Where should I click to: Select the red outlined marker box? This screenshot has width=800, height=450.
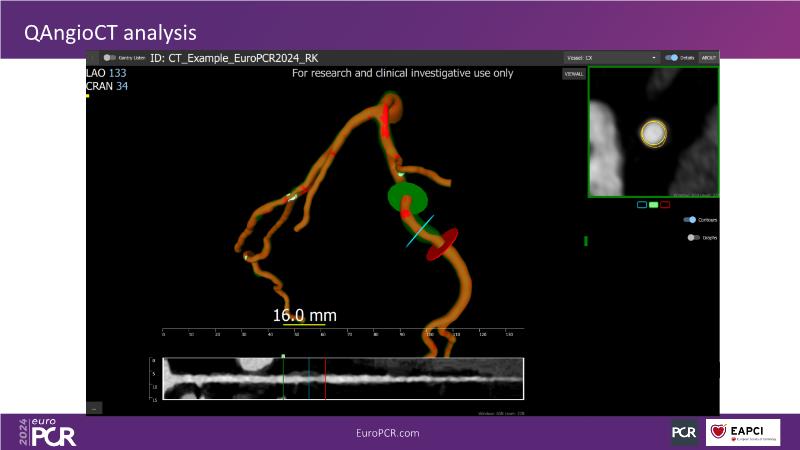point(665,204)
